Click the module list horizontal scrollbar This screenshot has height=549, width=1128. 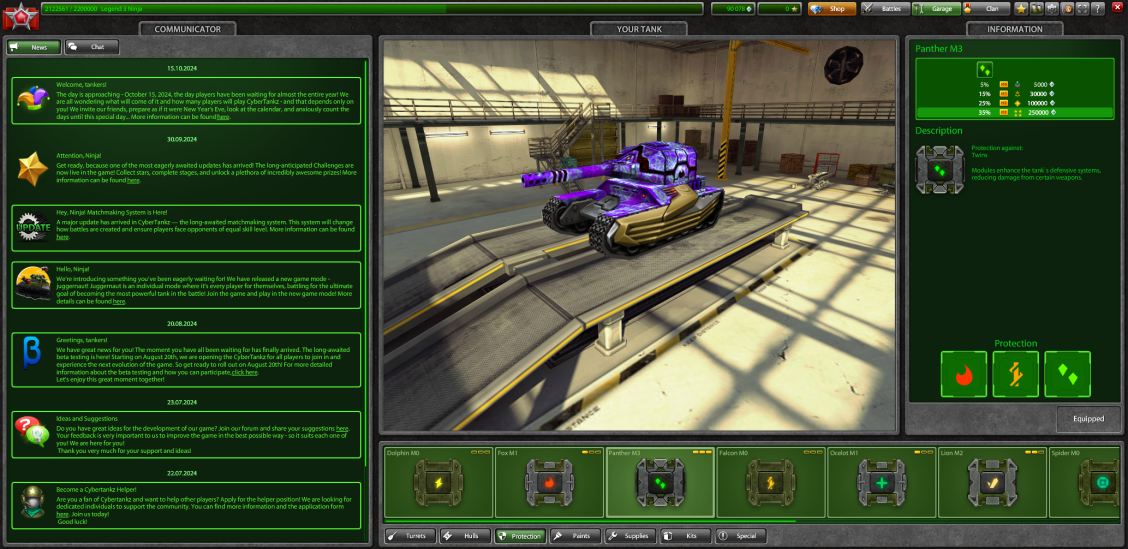(590, 520)
